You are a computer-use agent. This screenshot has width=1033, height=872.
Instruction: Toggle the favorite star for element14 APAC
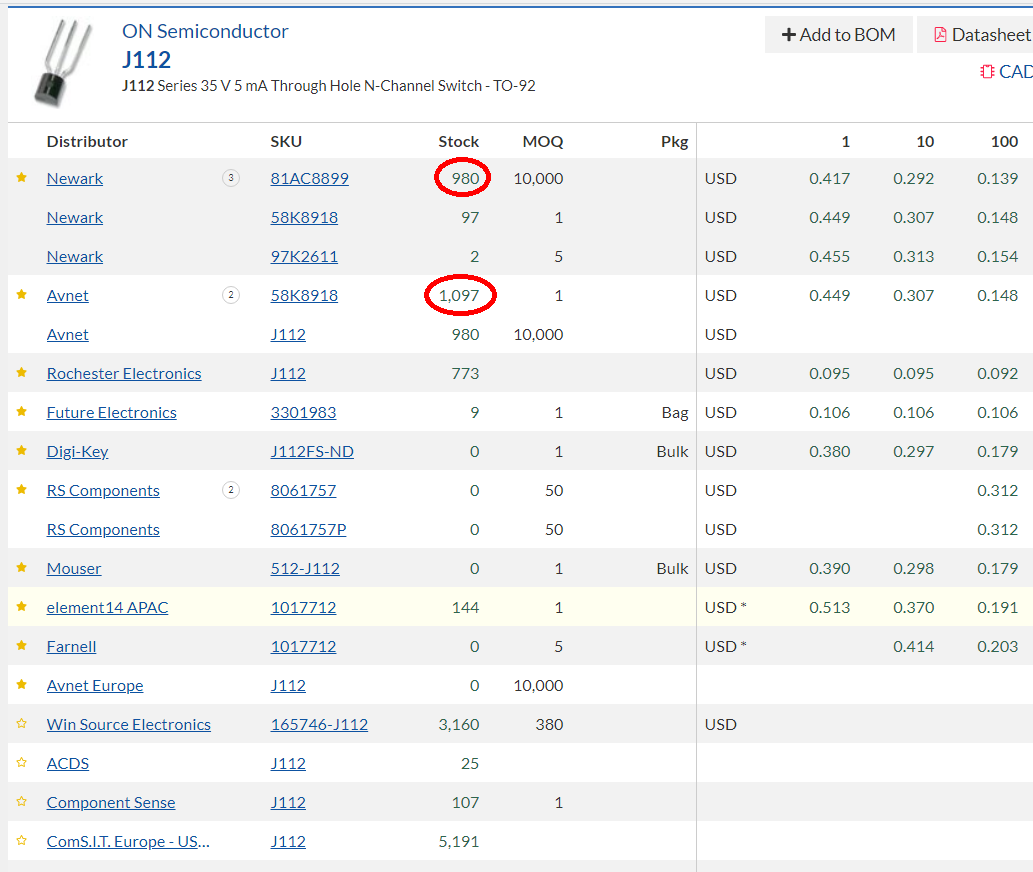[22, 607]
